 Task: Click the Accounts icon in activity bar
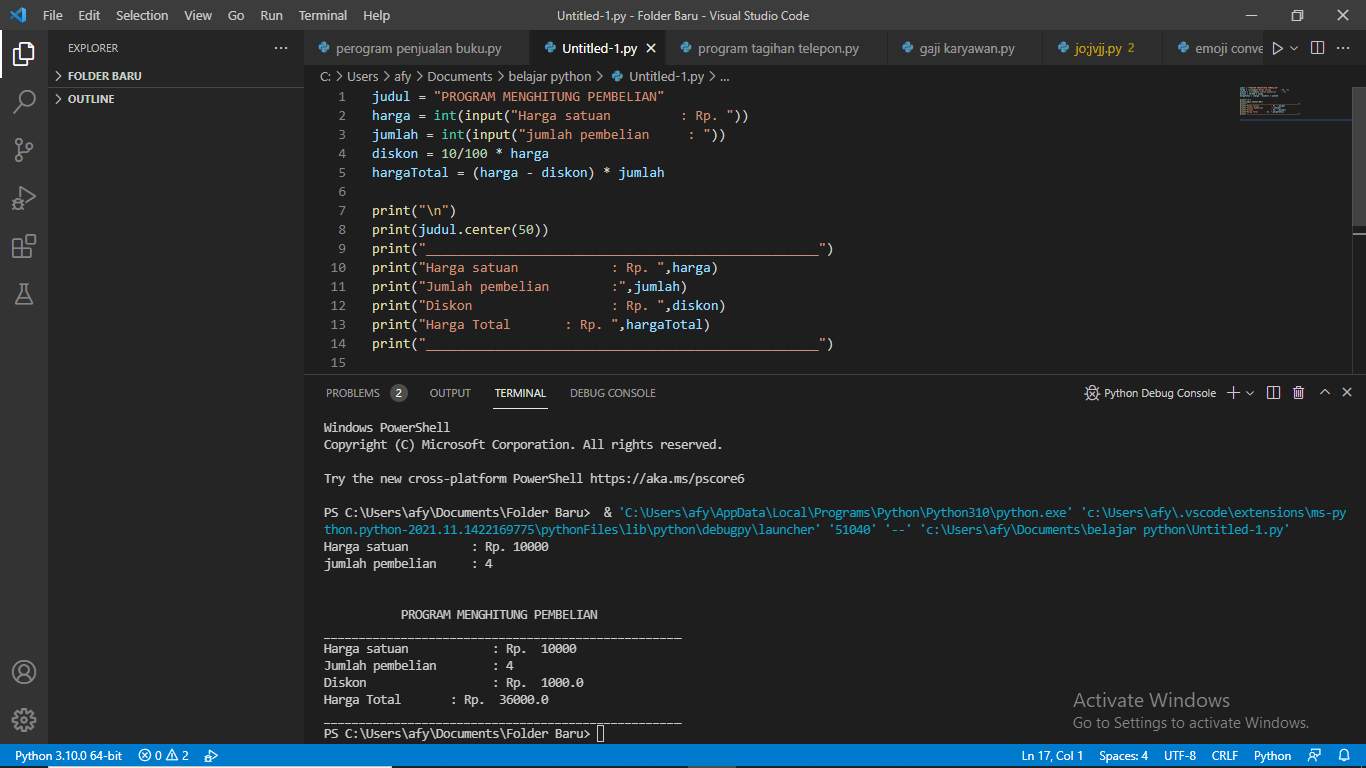pyautogui.click(x=24, y=672)
